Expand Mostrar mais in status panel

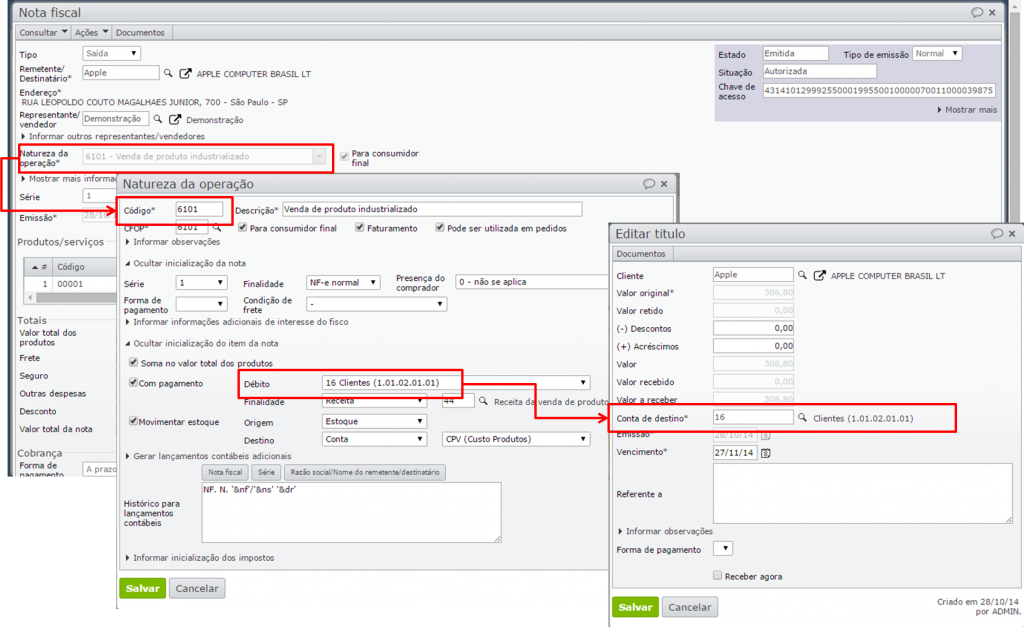(967, 110)
